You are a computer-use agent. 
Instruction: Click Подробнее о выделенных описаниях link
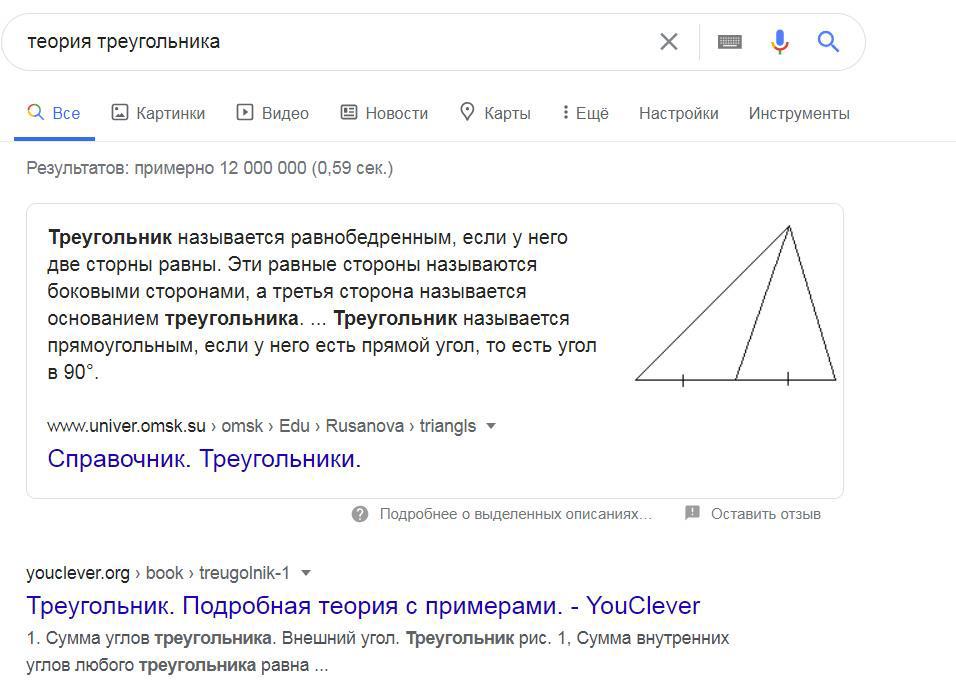point(515,514)
